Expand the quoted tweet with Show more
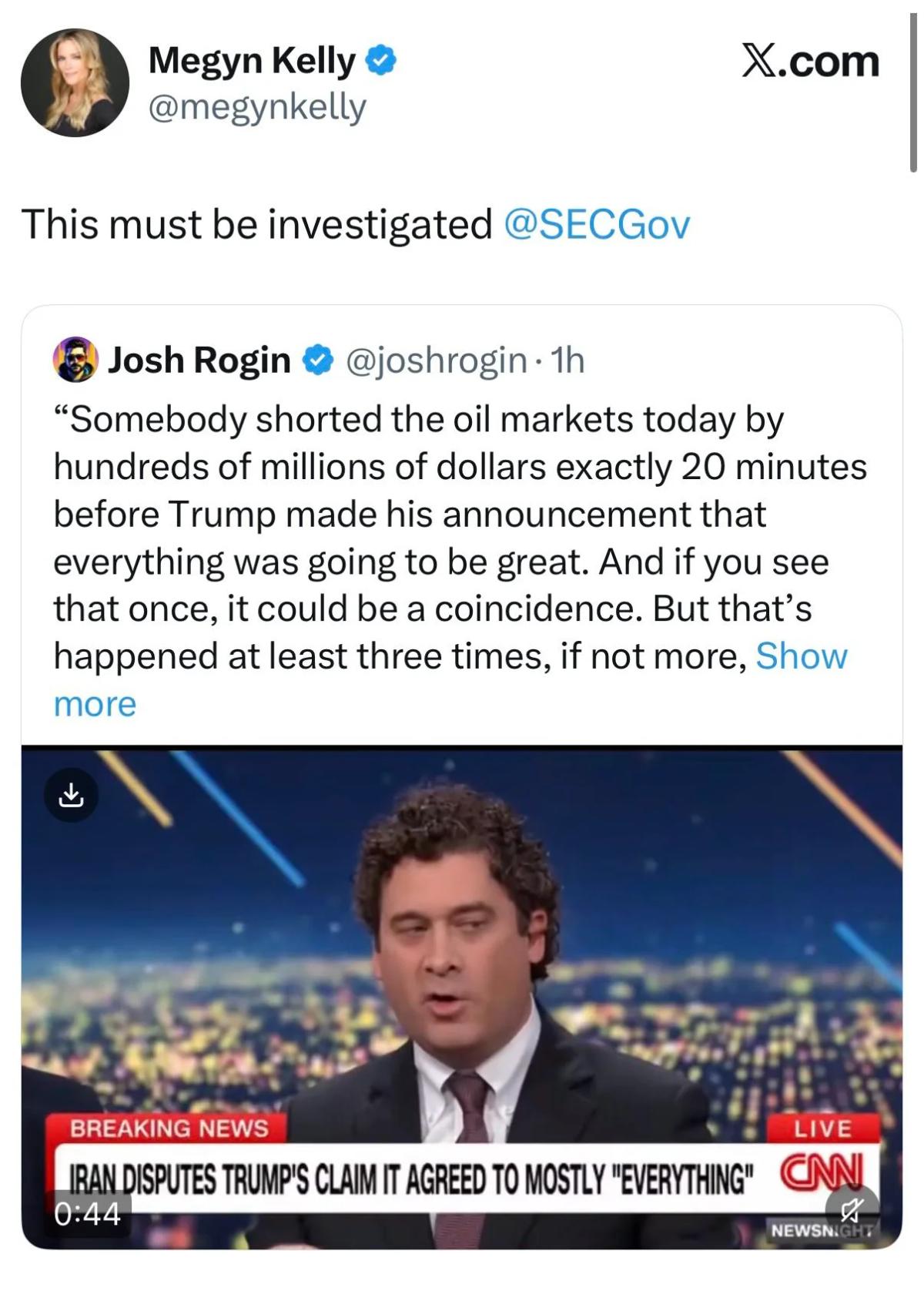Viewport: 924px width, 1291px height. (x=801, y=656)
